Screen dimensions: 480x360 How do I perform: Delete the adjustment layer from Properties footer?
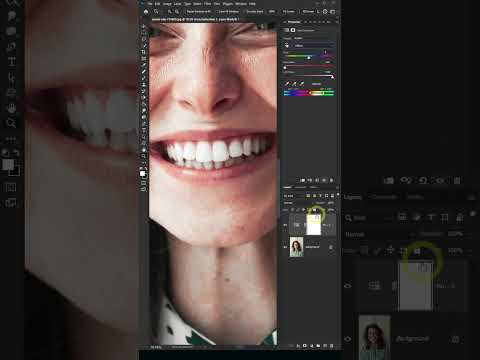pos(331,180)
